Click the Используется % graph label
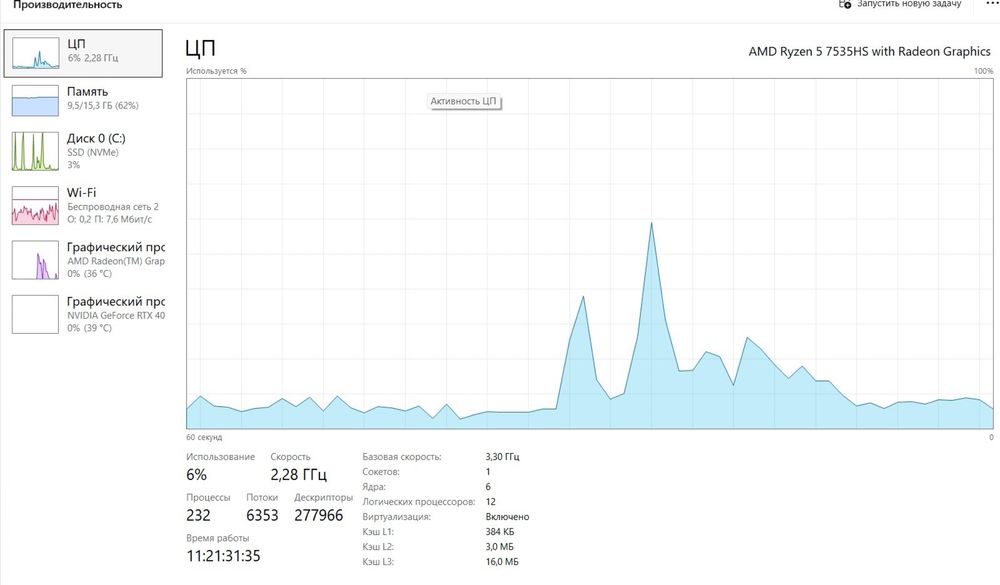Image resolution: width=1000 pixels, height=585 pixels. click(x=216, y=71)
